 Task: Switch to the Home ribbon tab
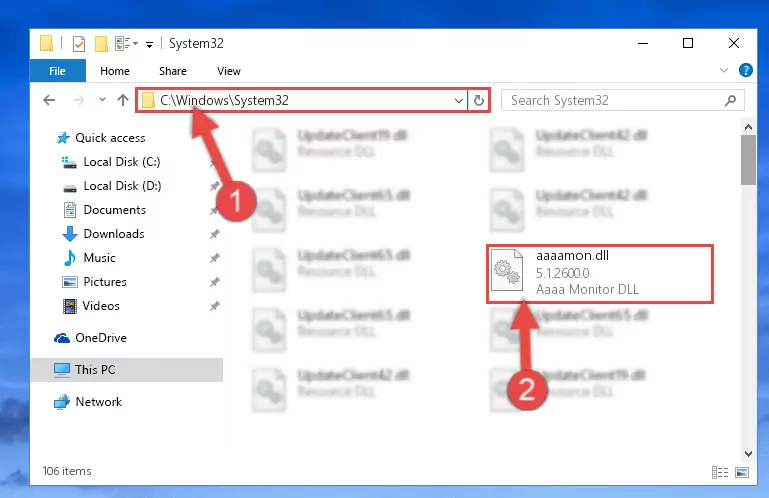(x=115, y=71)
